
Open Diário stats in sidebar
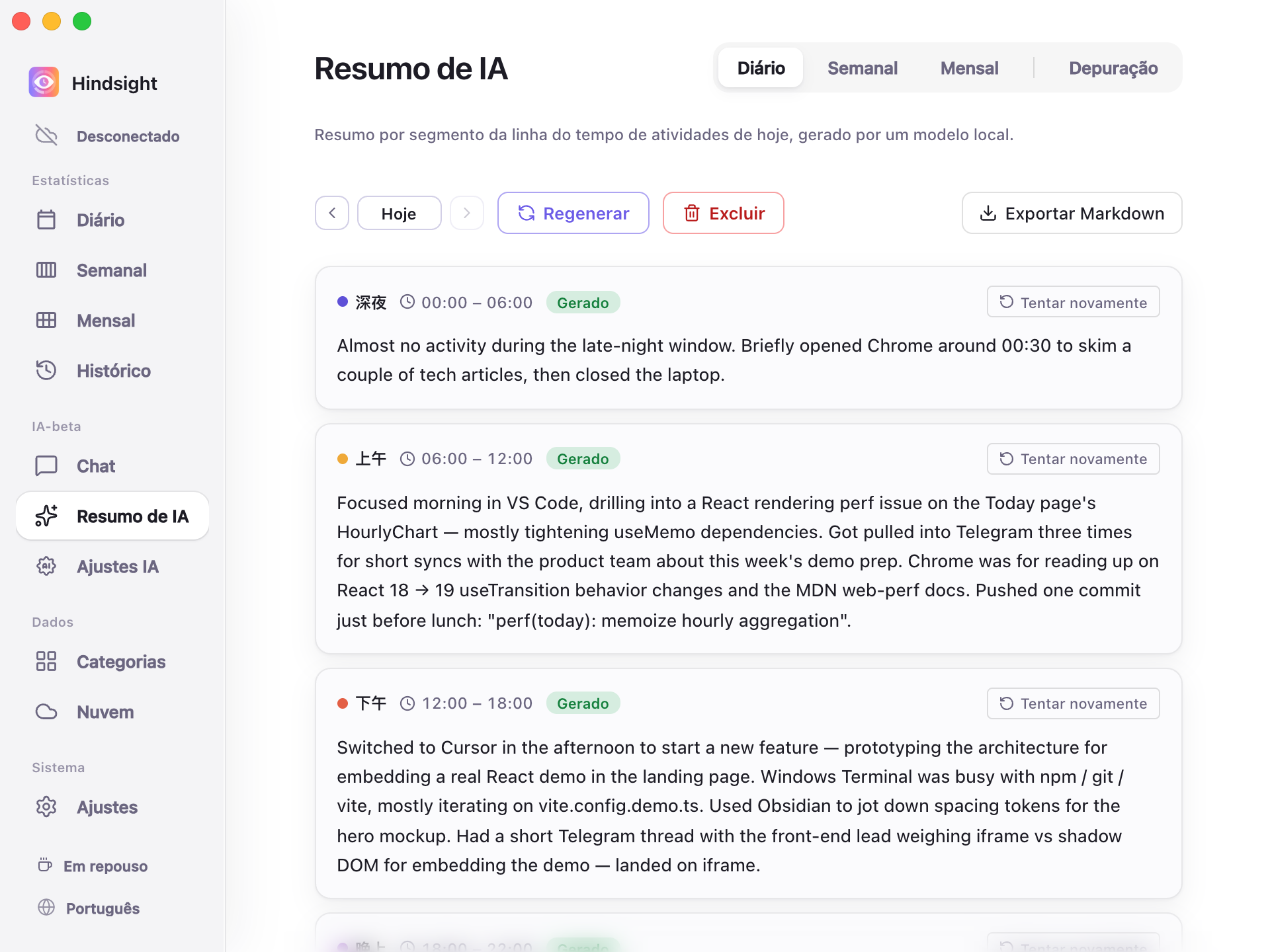click(112, 220)
